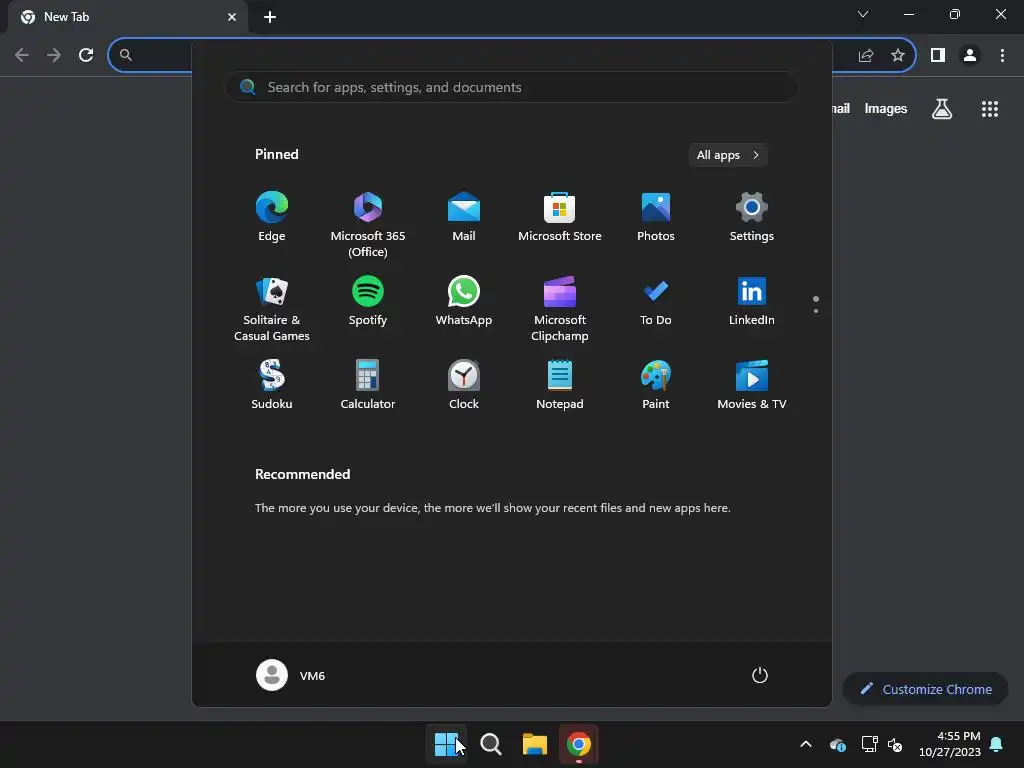1024x768 pixels.
Task: Launch the Clock app
Action: 464,385
